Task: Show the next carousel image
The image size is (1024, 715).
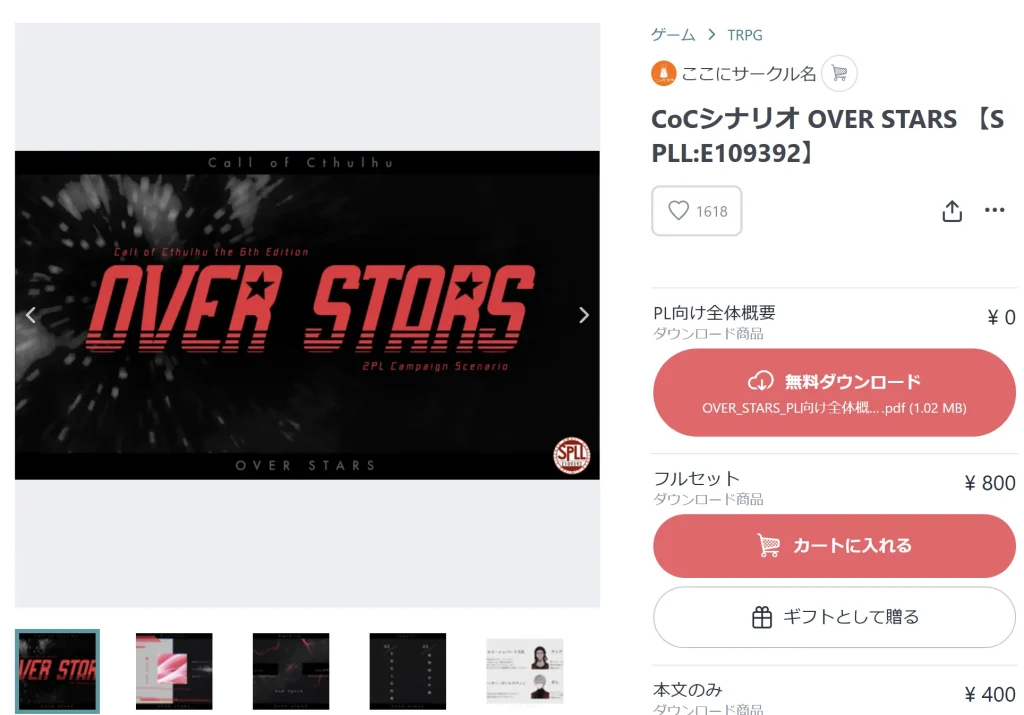Action: pyautogui.click(x=584, y=315)
